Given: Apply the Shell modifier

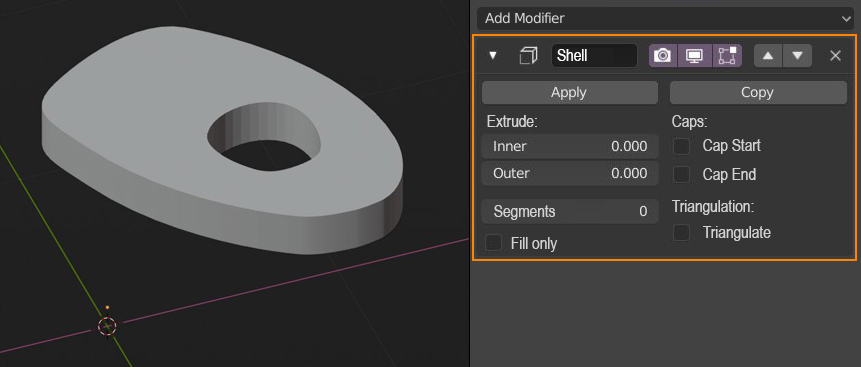Looking at the screenshot, I should tap(569, 92).
